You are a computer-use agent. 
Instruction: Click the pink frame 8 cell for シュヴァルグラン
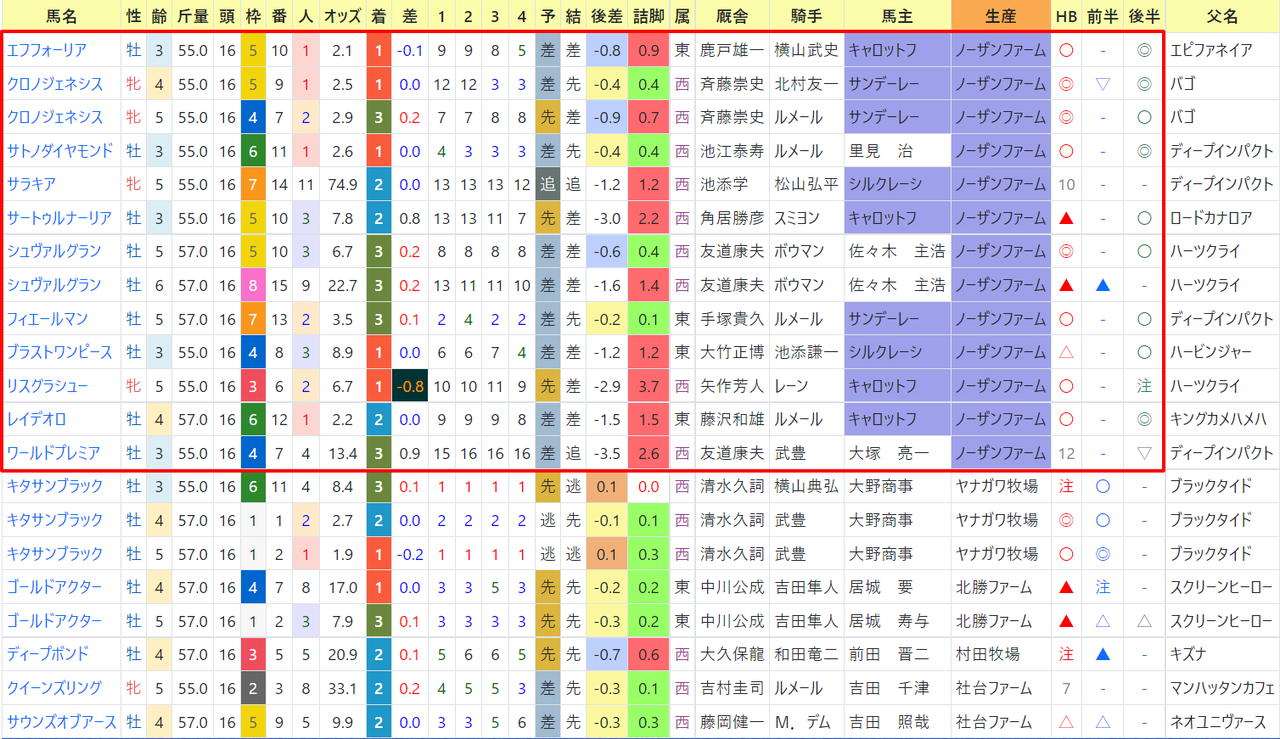coord(253,285)
